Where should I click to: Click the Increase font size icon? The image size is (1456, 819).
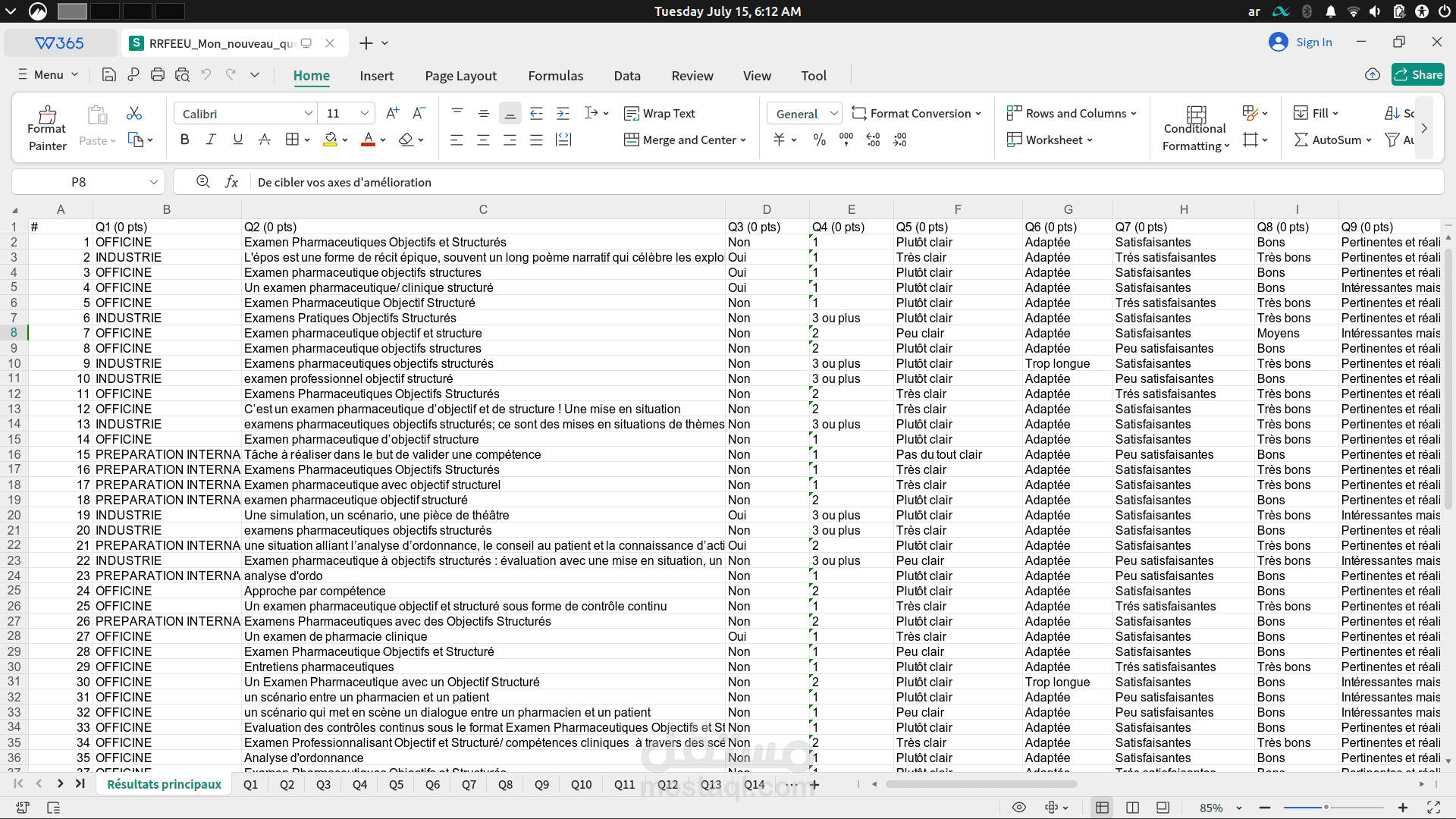[x=392, y=113]
